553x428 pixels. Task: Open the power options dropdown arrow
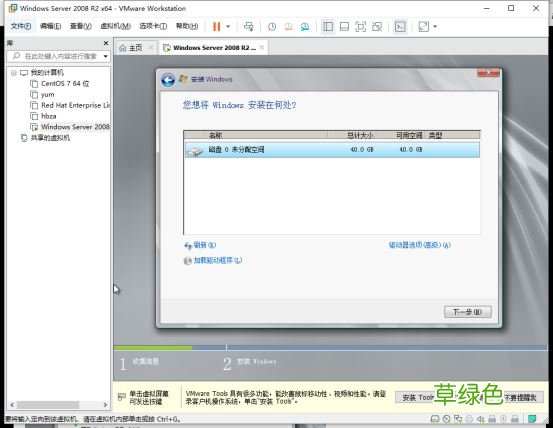[x=228, y=26]
